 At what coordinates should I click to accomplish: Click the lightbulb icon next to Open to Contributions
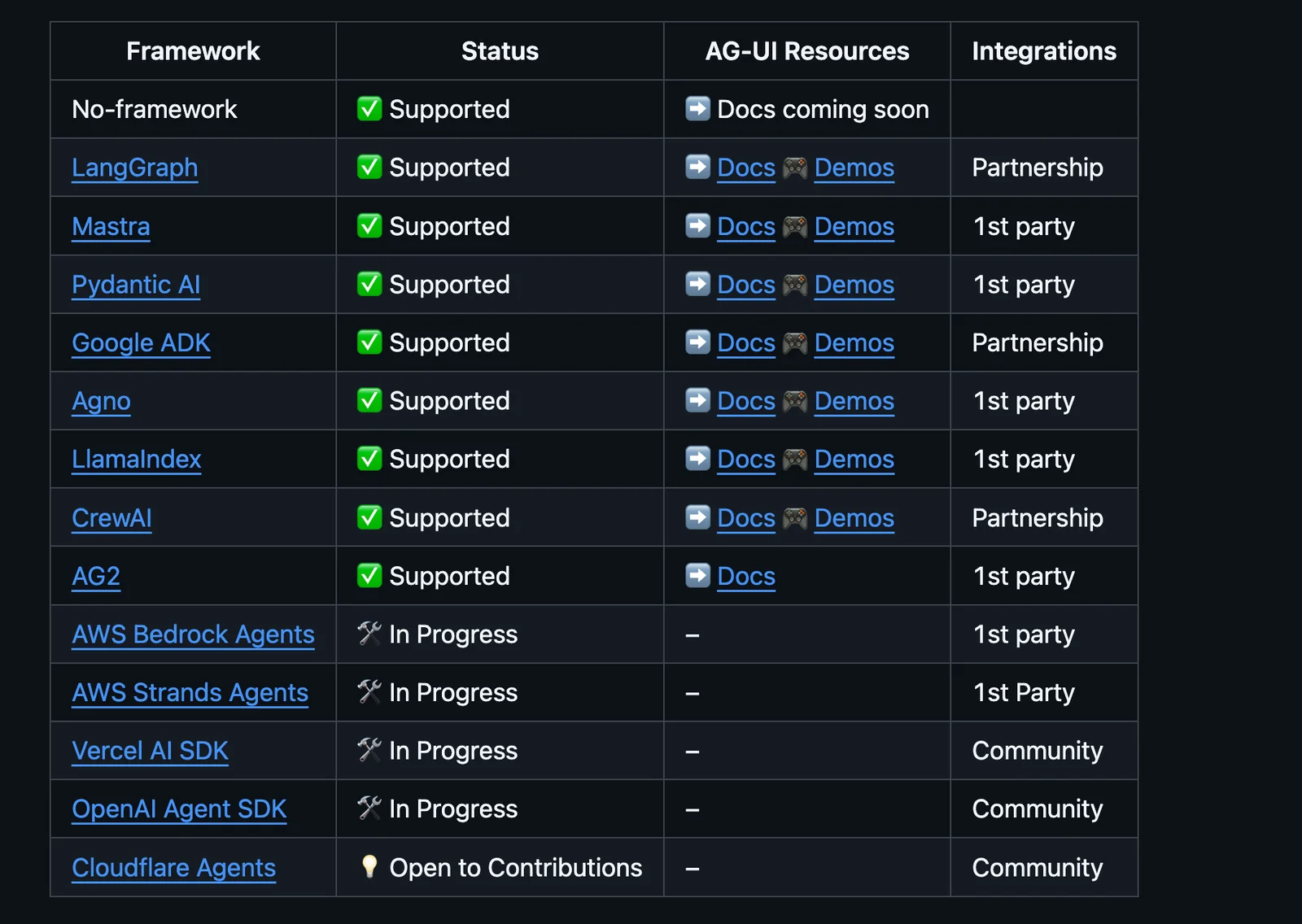tap(369, 867)
